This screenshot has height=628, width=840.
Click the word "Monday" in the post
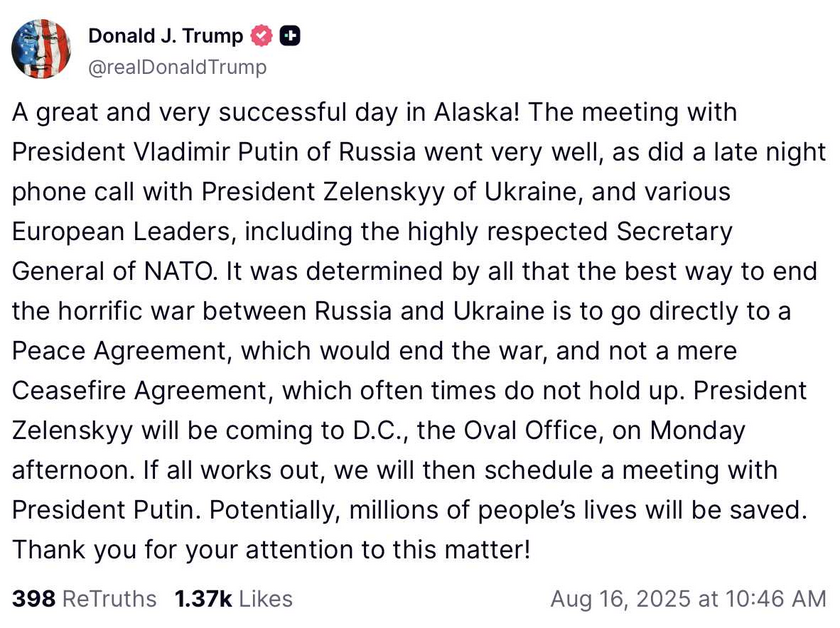click(698, 431)
